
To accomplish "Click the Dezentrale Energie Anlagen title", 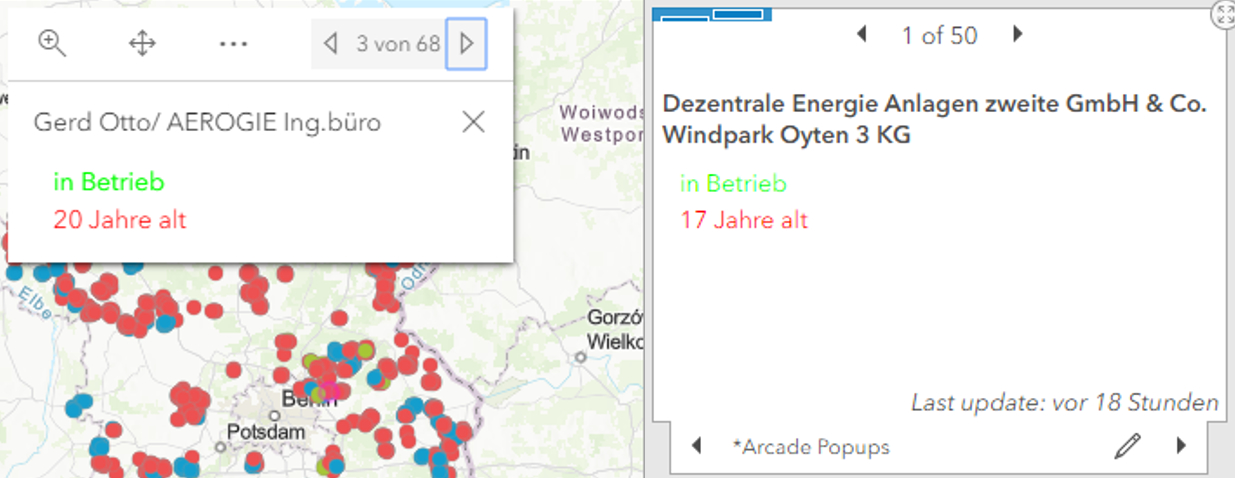I will point(935,119).
